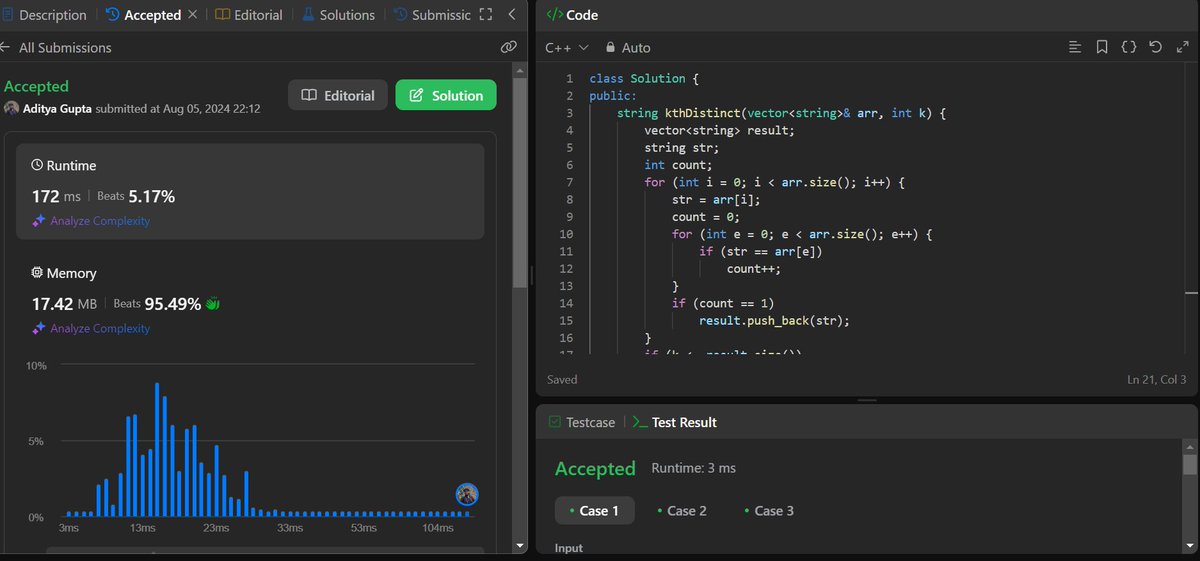
Task: Select Case 2 result
Action: click(x=681, y=510)
